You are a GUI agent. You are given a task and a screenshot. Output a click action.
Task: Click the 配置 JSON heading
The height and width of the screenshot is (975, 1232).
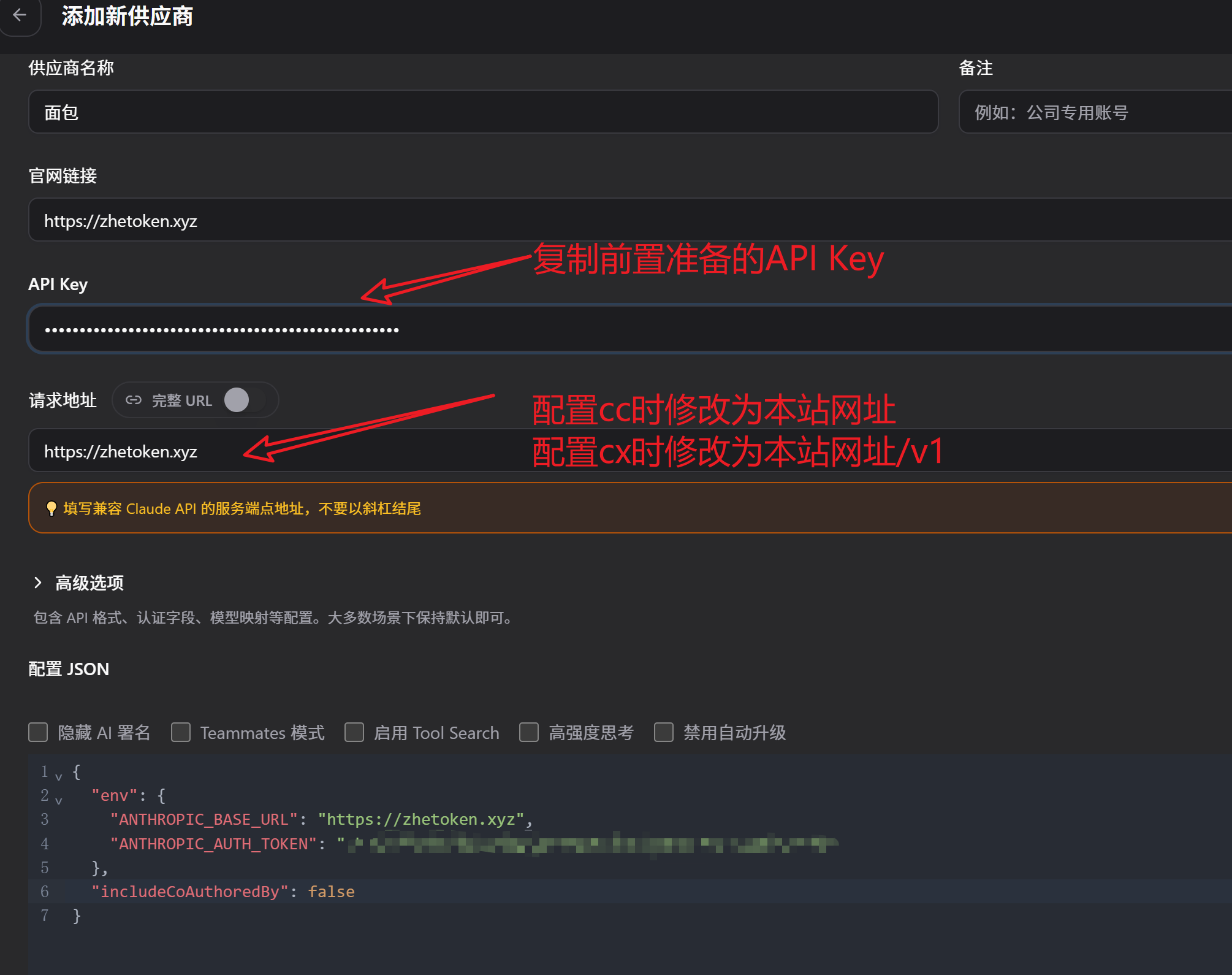point(69,668)
